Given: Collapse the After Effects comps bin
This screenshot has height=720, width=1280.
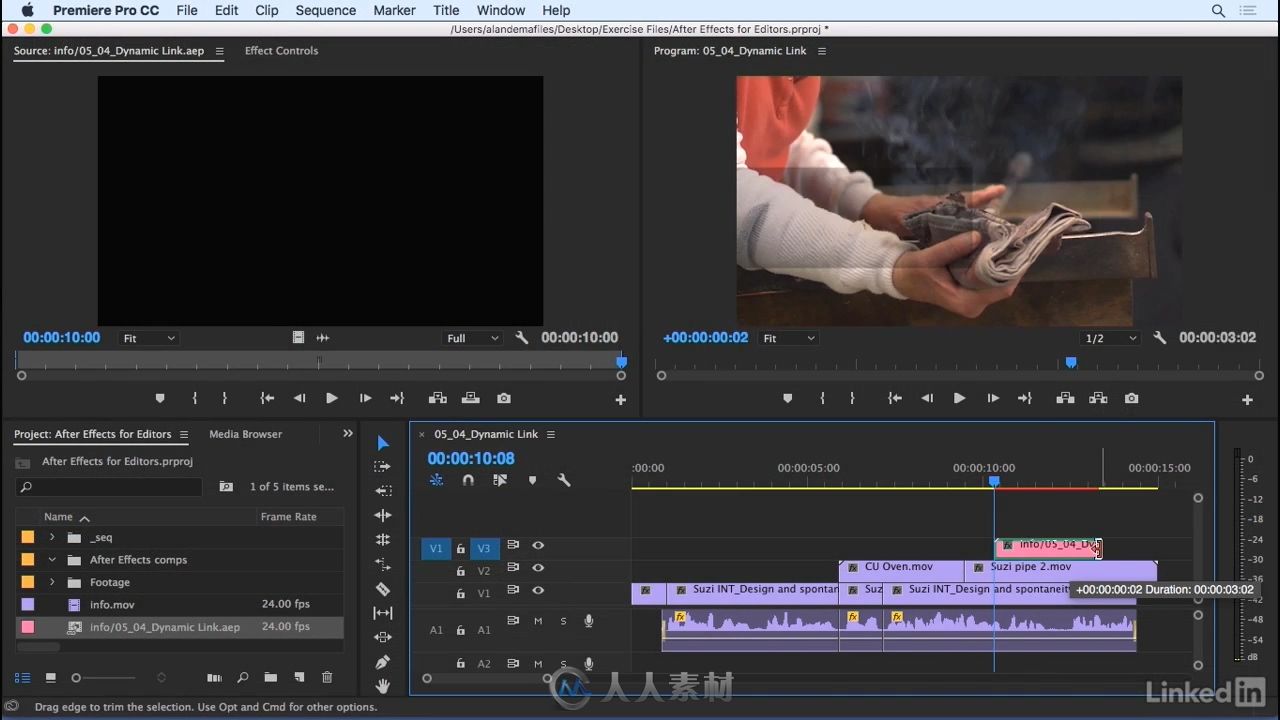Looking at the screenshot, I should coord(52,560).
